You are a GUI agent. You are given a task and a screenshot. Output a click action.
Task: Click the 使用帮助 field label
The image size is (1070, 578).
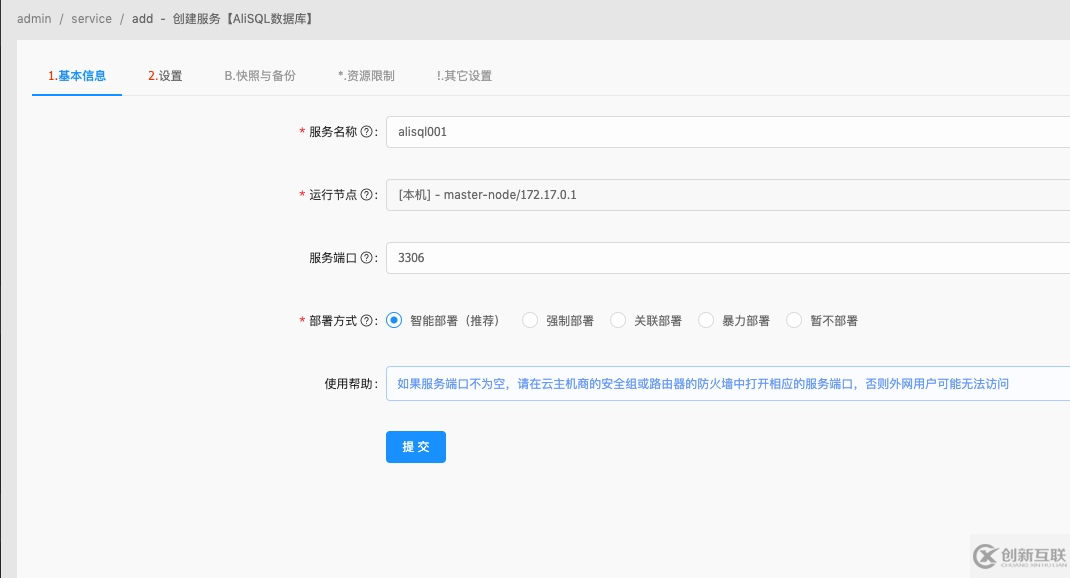coord(351,384)
